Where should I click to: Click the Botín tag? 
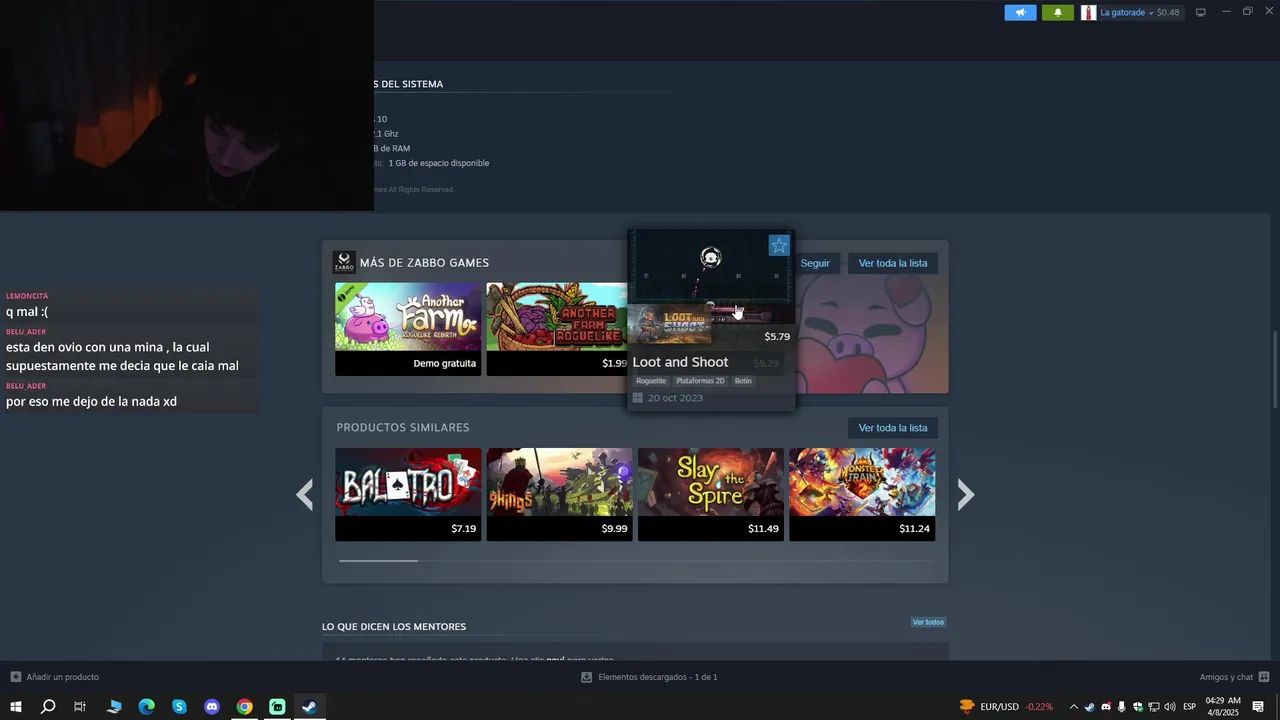743,381
